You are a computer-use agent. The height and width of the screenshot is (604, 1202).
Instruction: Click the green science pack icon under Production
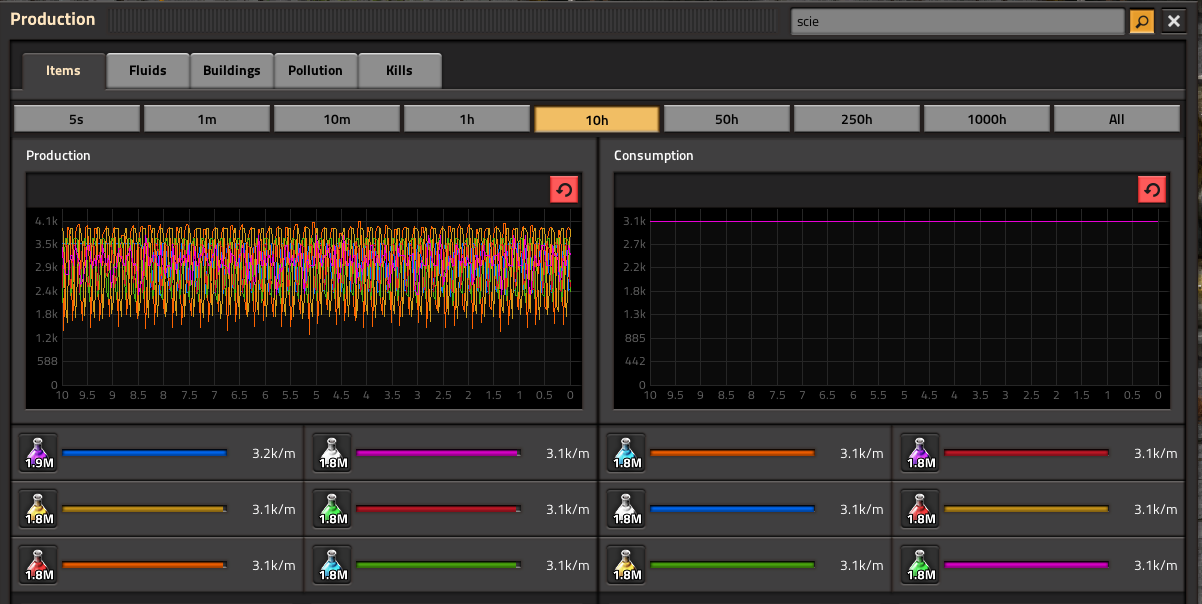[333, 509]
